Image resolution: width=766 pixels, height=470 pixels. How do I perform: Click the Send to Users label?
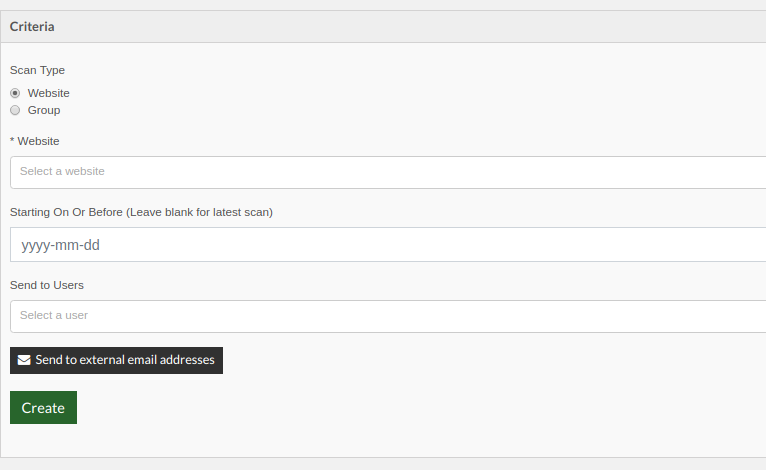tap(47, 285)
